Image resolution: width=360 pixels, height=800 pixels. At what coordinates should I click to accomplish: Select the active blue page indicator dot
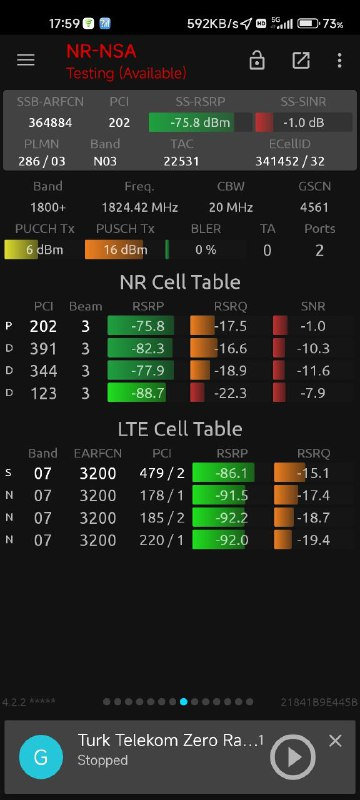(184, 702)
